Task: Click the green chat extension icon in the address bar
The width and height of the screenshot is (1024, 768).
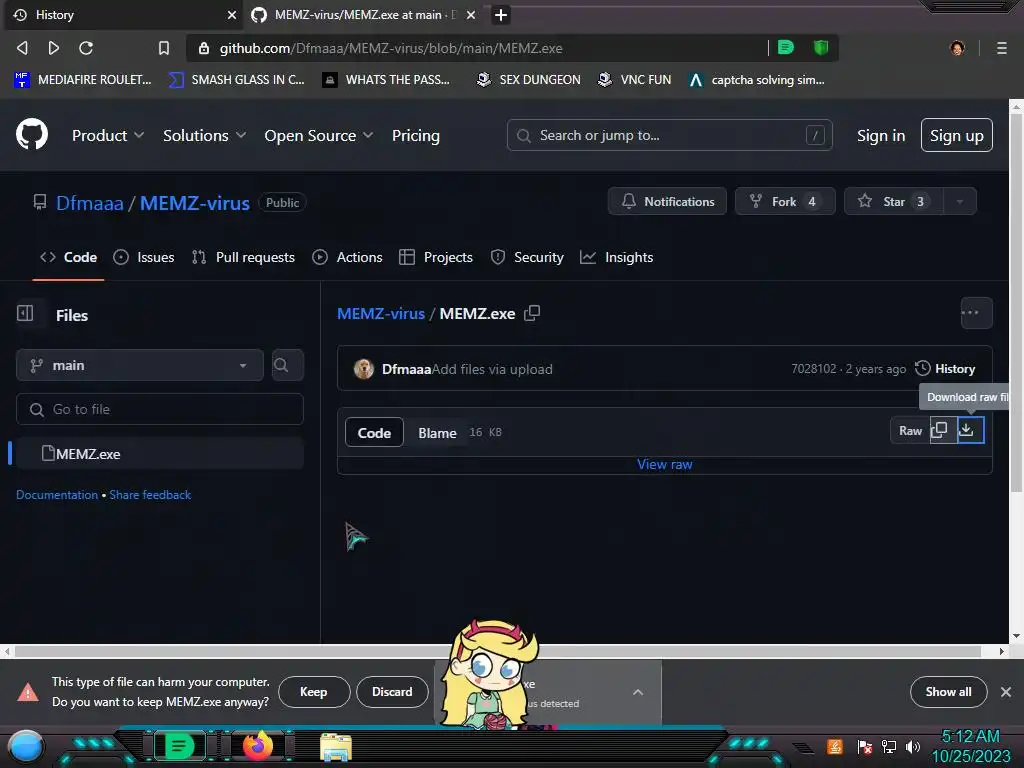Action: click(786, 47)
